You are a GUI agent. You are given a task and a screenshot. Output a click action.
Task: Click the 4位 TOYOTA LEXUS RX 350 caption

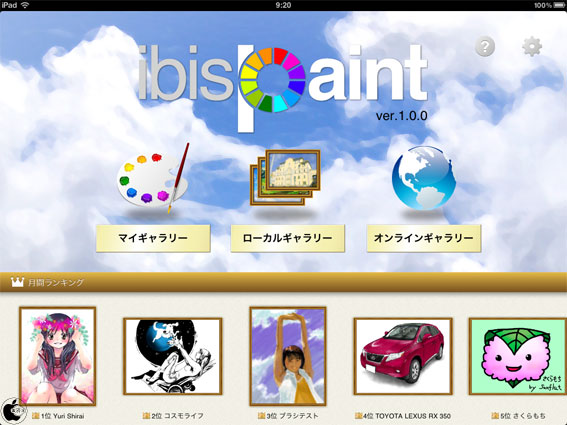click(x=403, y=416)
